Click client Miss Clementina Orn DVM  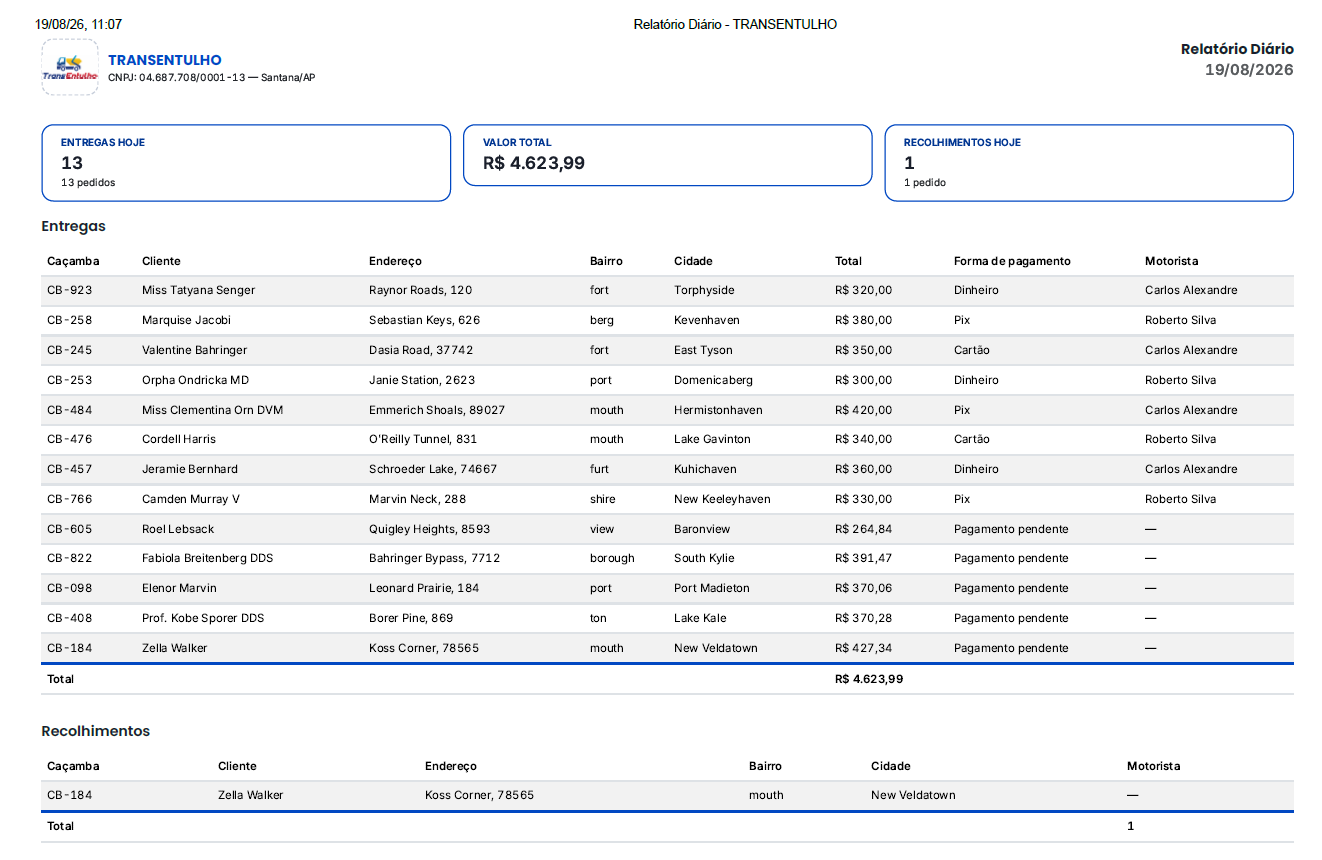pyautogui.click(x=212, y=410)
